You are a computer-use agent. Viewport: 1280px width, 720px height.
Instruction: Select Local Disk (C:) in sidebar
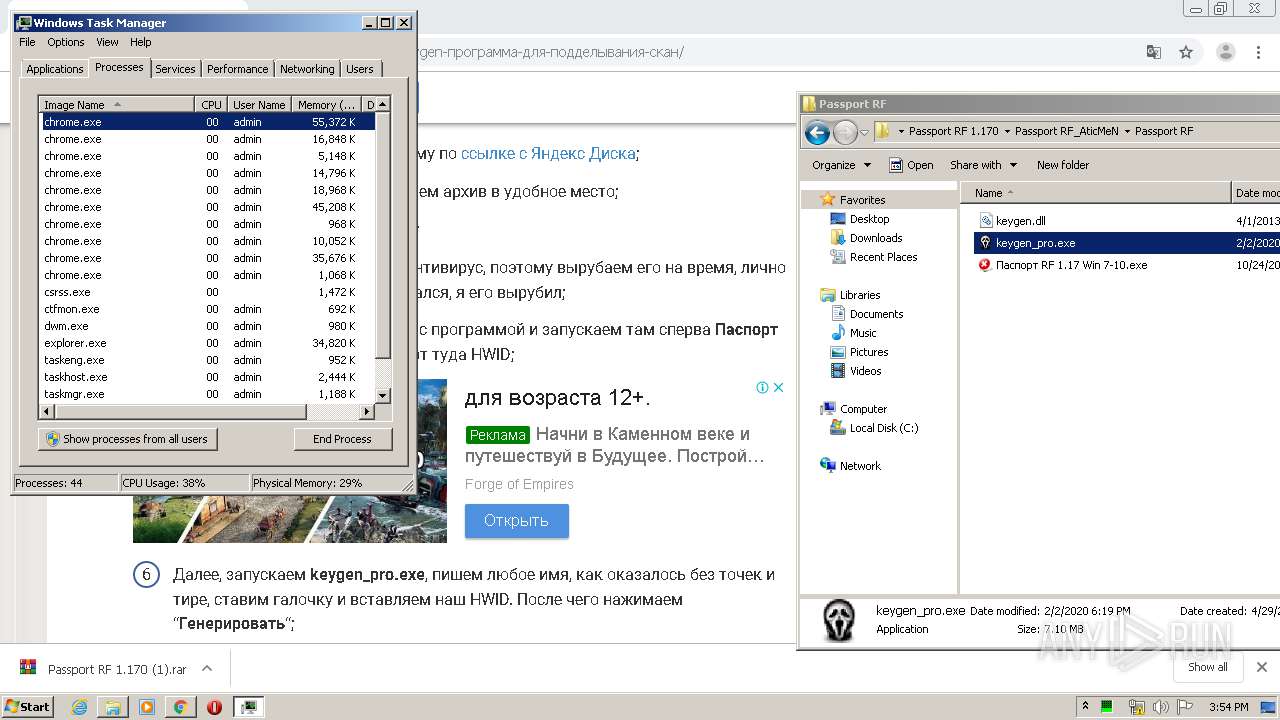point(883,428)
